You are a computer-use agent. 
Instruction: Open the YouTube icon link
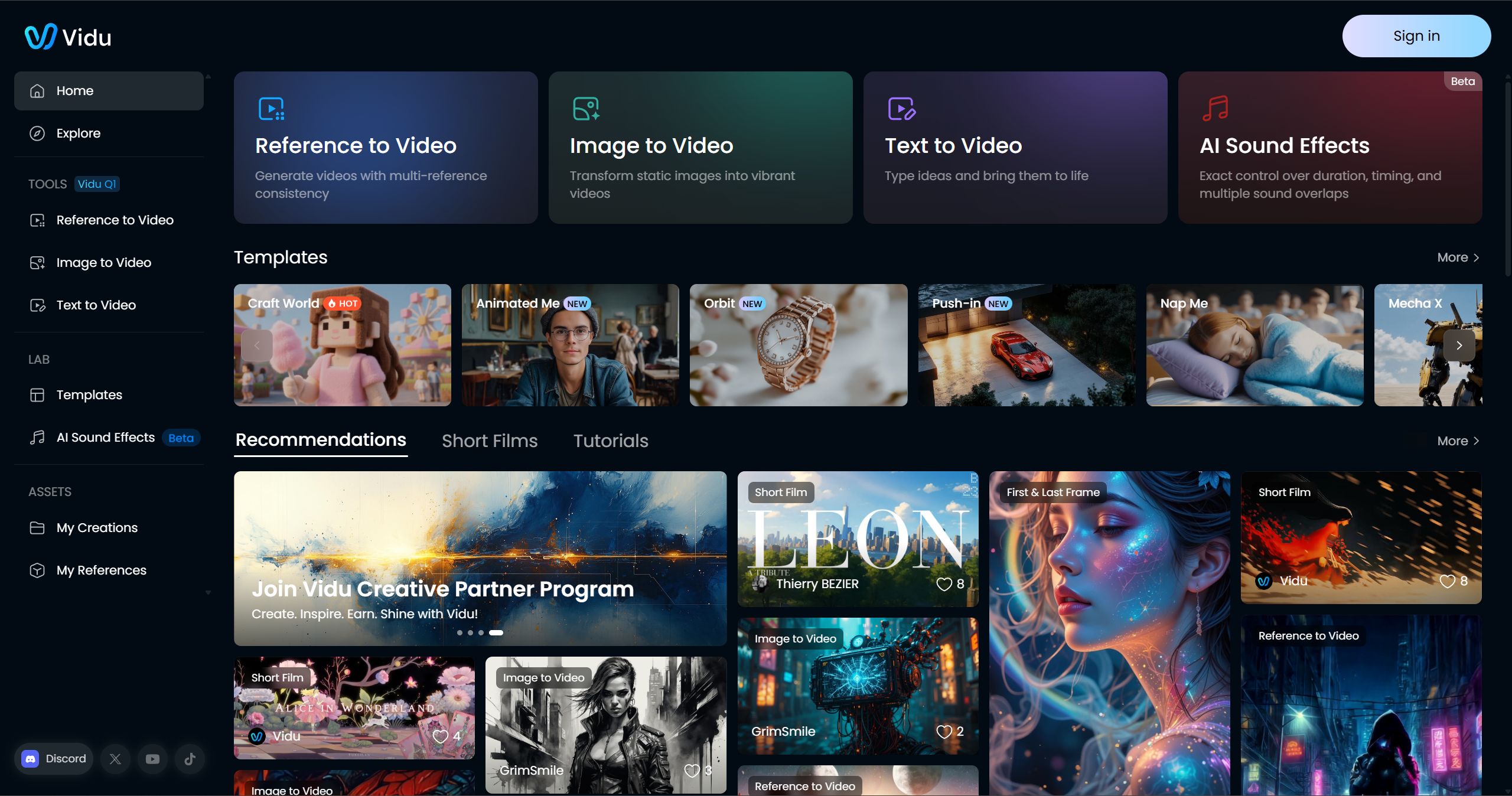[x=152, y=759]
